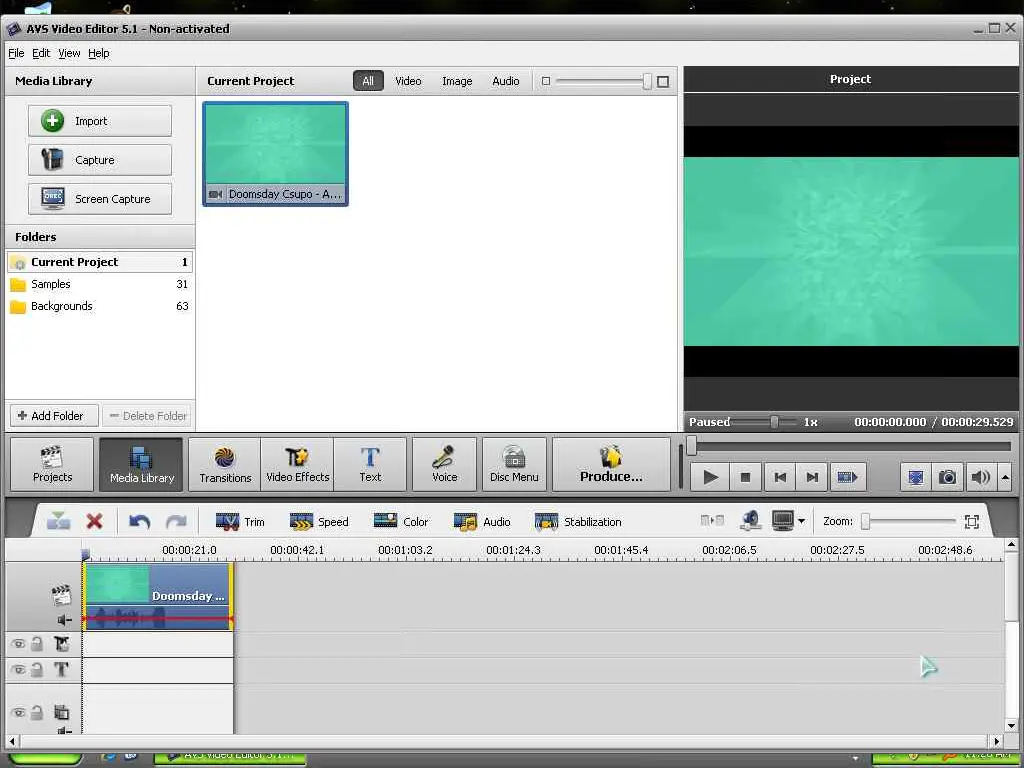This screenshot has height=768, width=1024.
Task: Mute the main video track audio
Action: coord(63,620)
